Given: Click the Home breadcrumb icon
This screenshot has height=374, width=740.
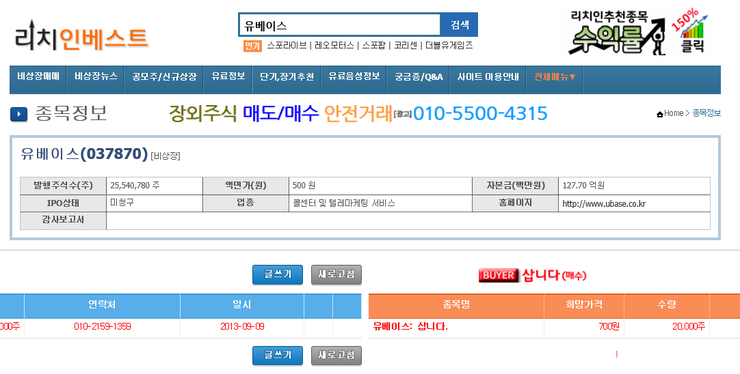Looking at the screenshot, I should coord(659,114).
